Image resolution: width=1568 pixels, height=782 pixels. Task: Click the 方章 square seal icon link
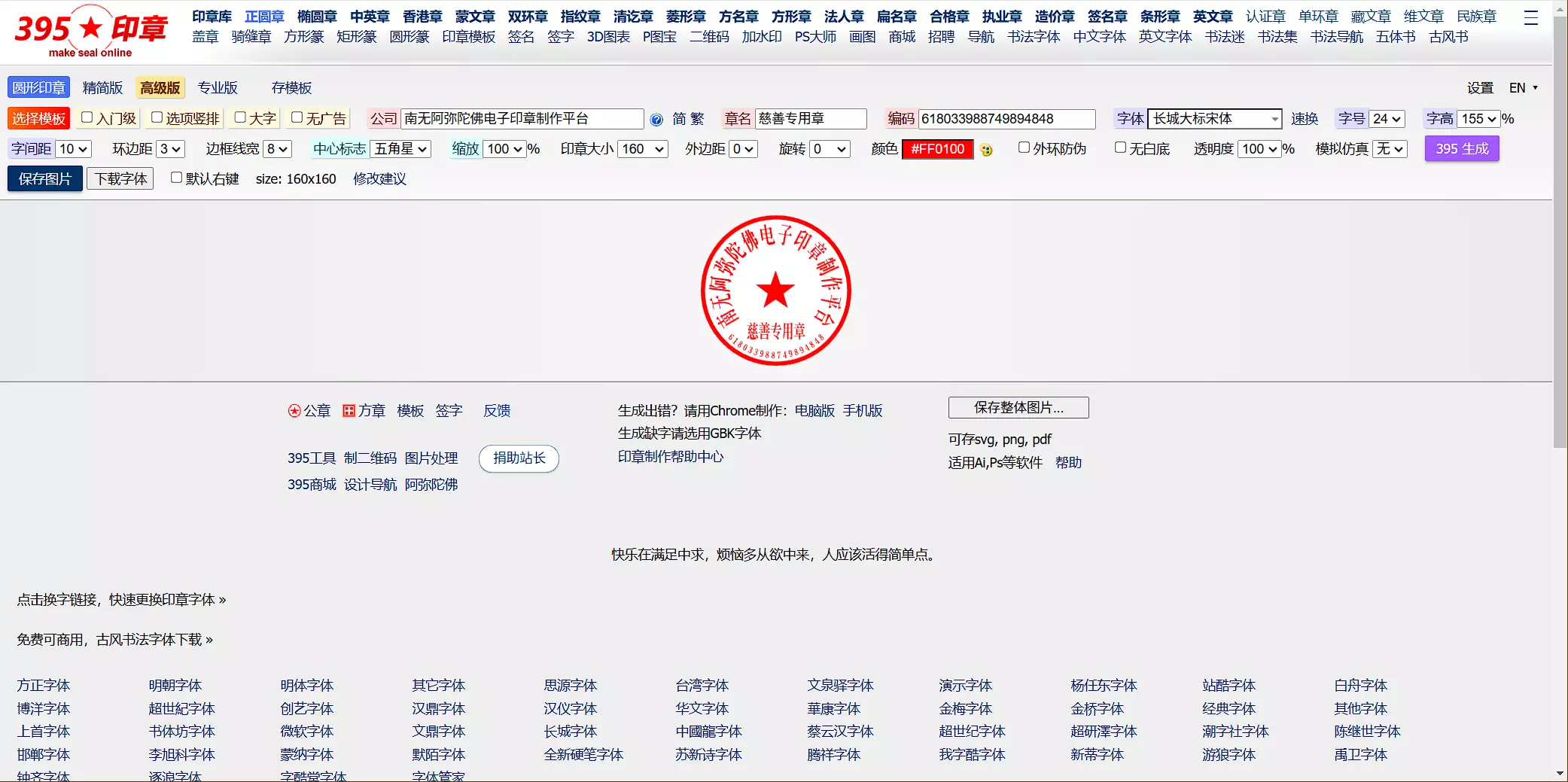[x=364, y=411]
